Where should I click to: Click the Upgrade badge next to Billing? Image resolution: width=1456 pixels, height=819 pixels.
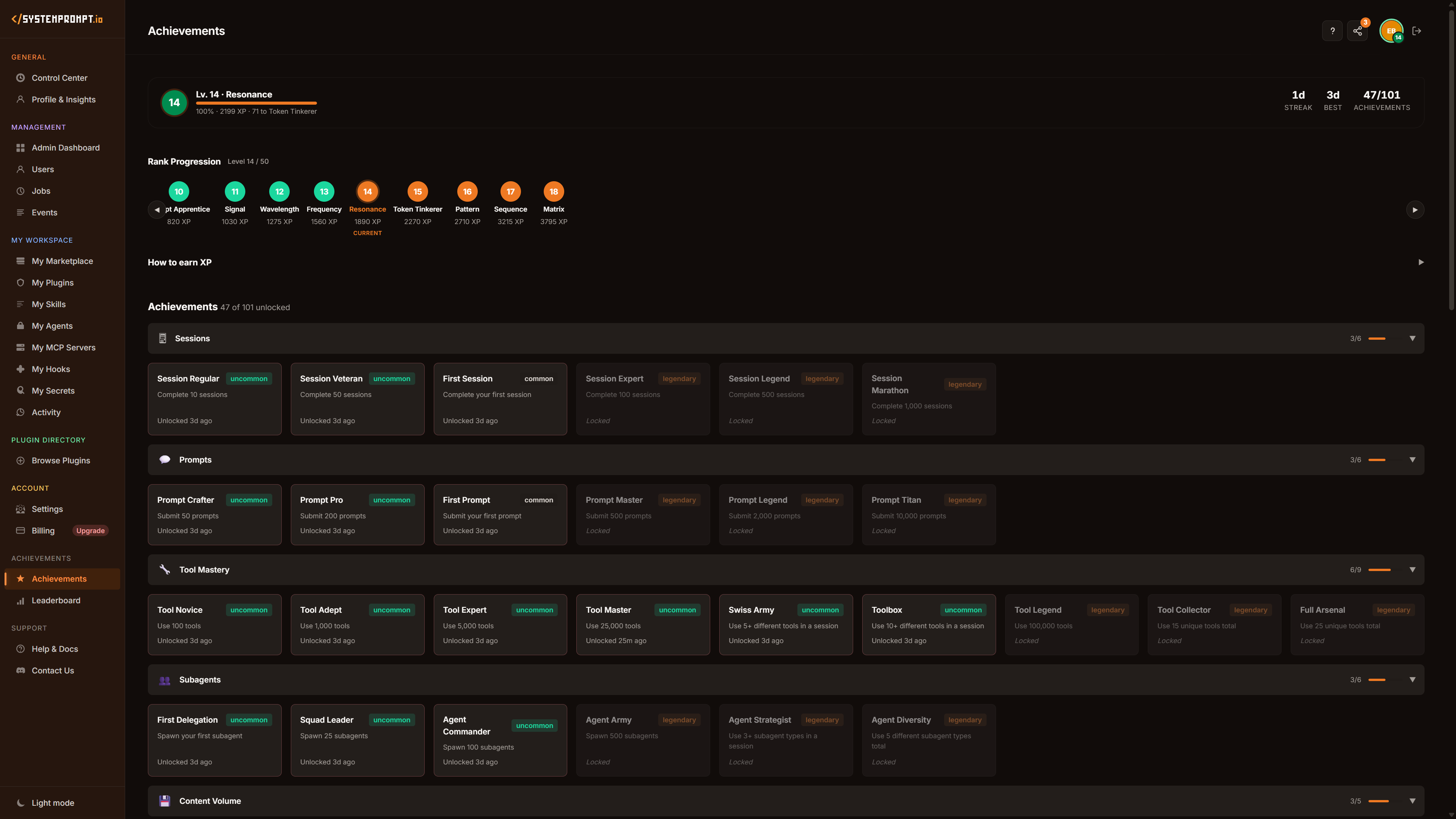90,530
